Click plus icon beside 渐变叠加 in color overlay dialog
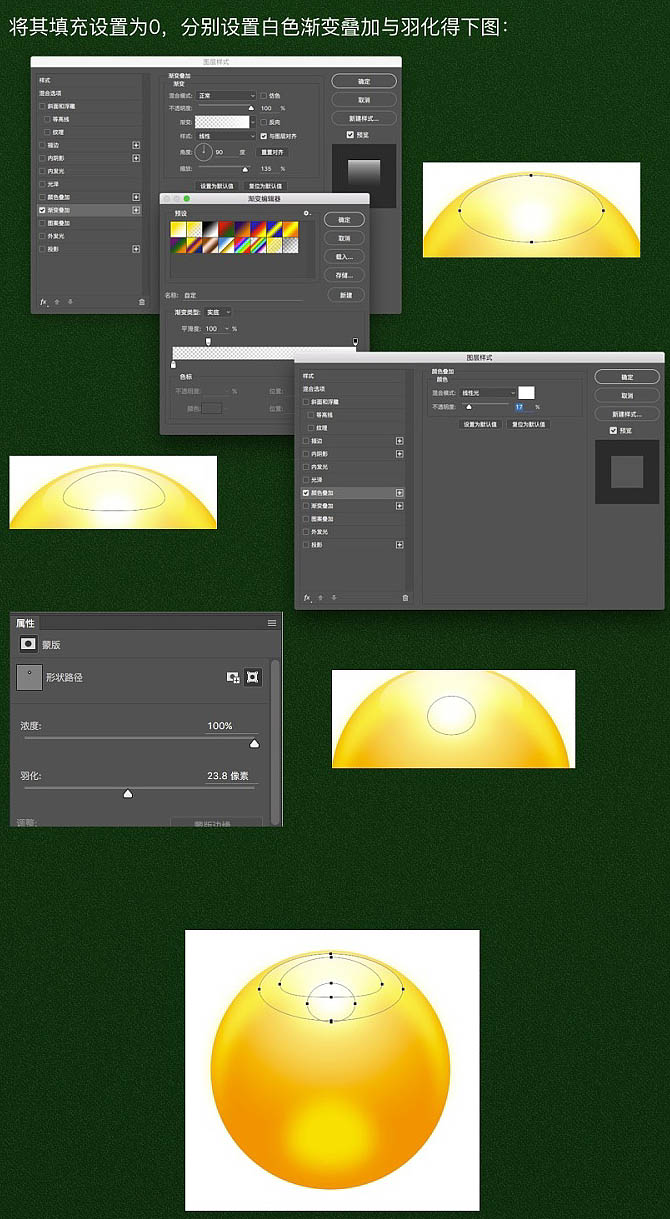Screen dimensions: 670x1219 (399, 506)
